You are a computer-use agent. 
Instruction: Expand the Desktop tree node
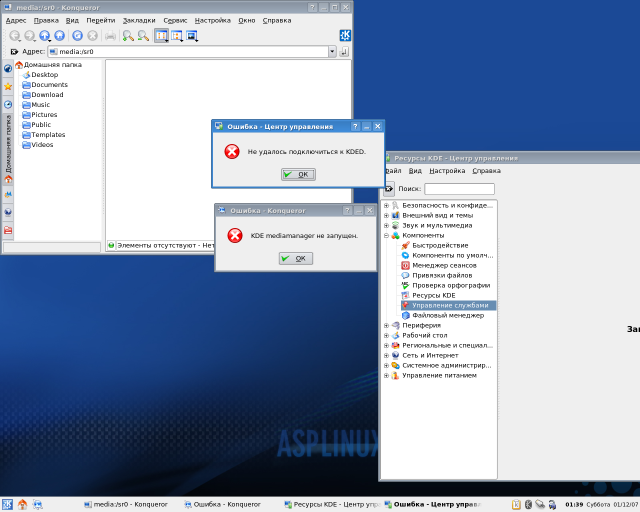386,335
